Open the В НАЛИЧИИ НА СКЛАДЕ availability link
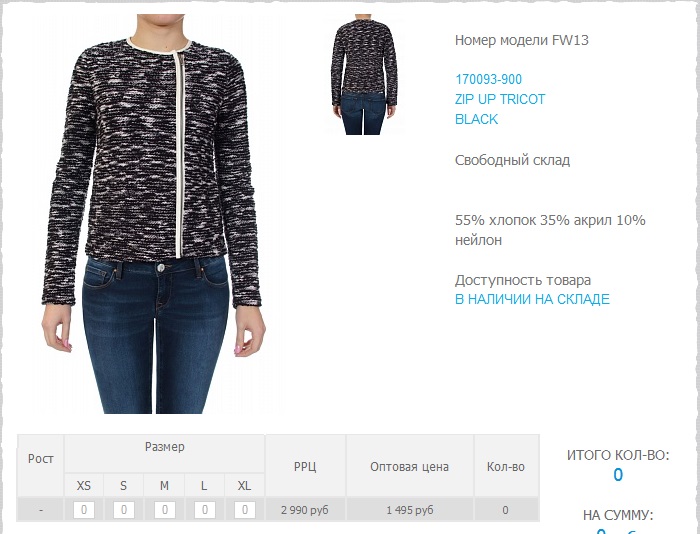This screenshot has height=534, width=700. point(532,299)
